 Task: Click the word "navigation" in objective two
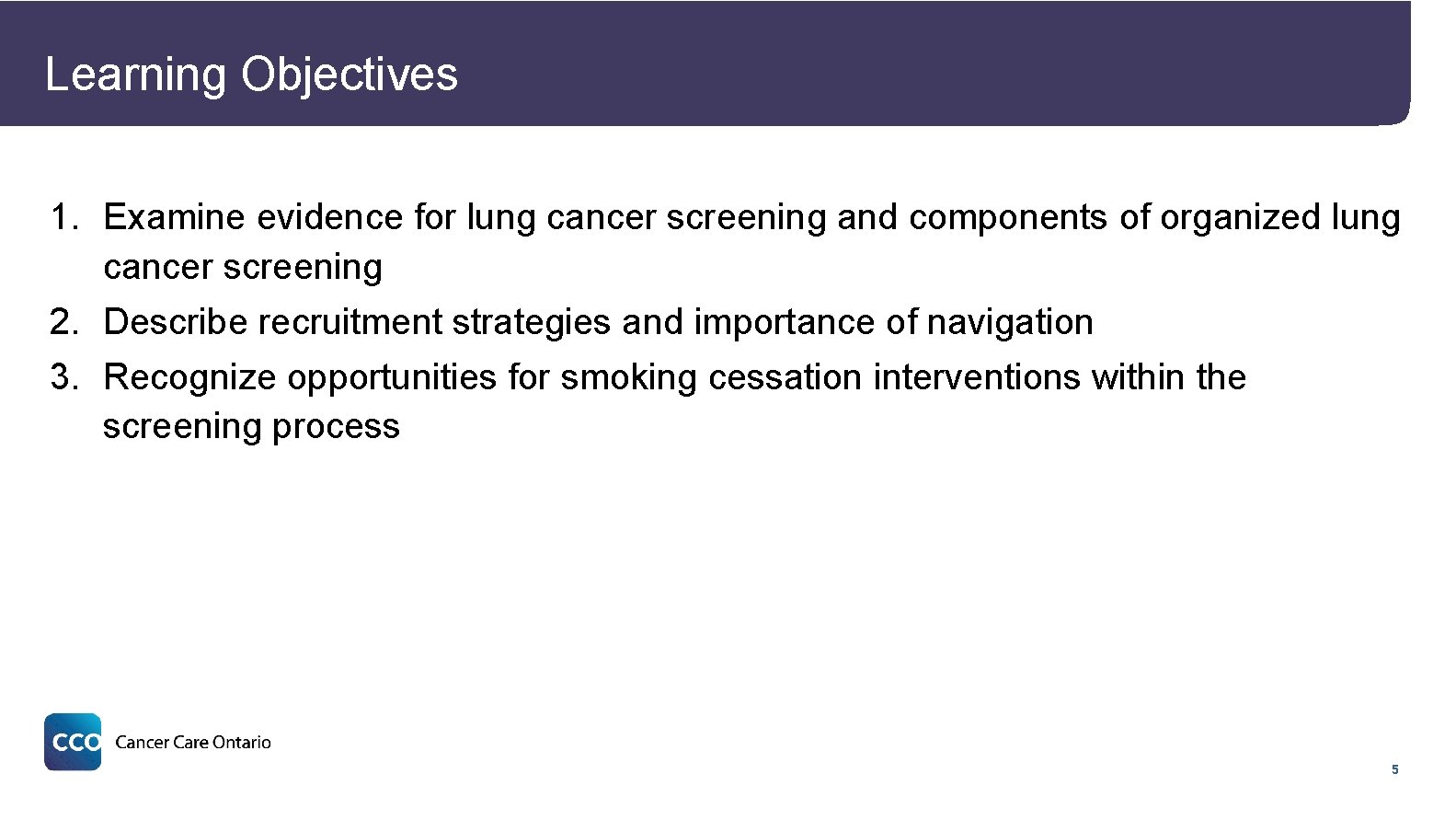click(1010, 322)
